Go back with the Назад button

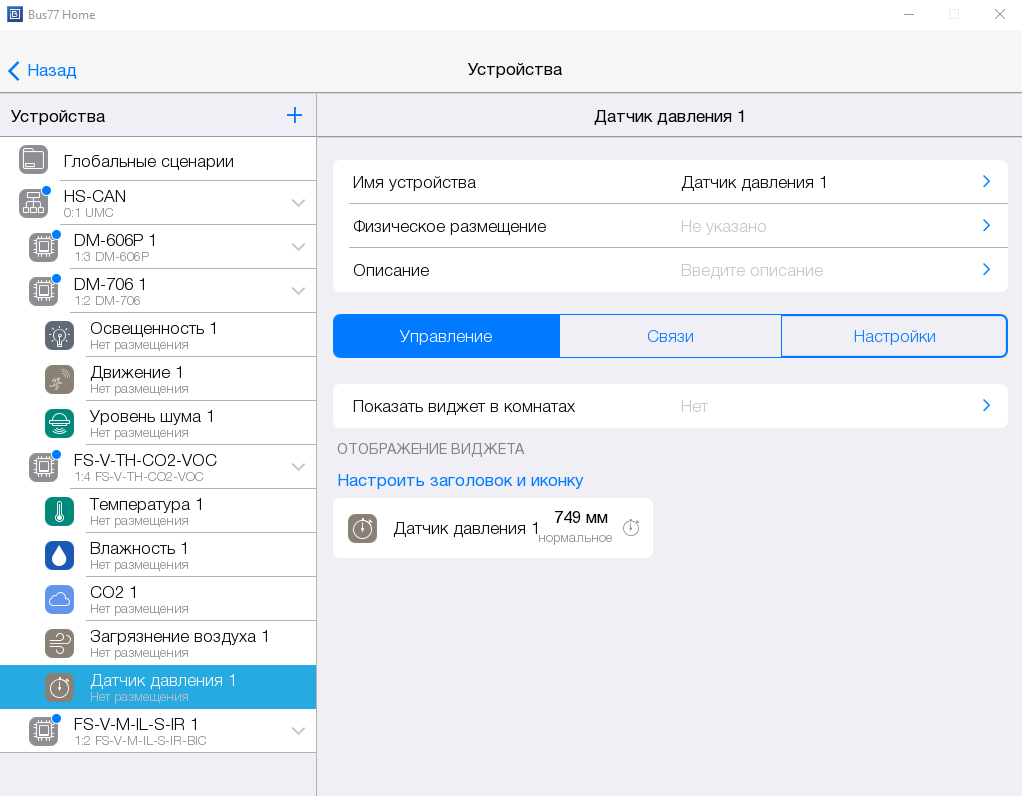[42, 70]
